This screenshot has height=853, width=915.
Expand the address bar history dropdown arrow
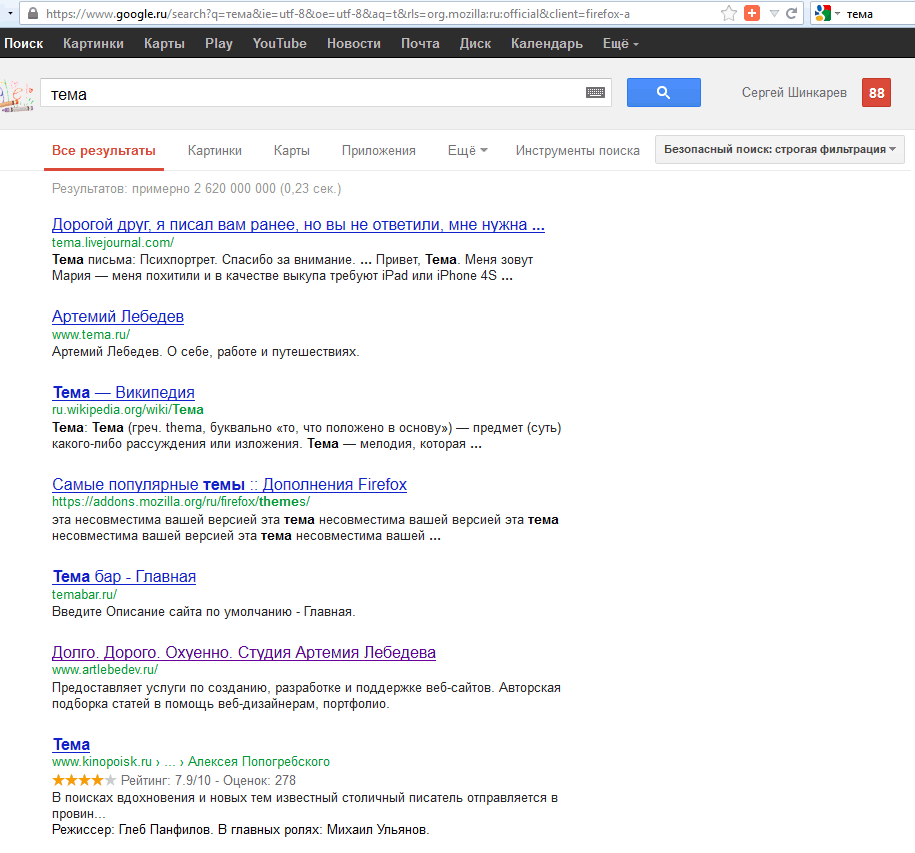click(774, 14)
